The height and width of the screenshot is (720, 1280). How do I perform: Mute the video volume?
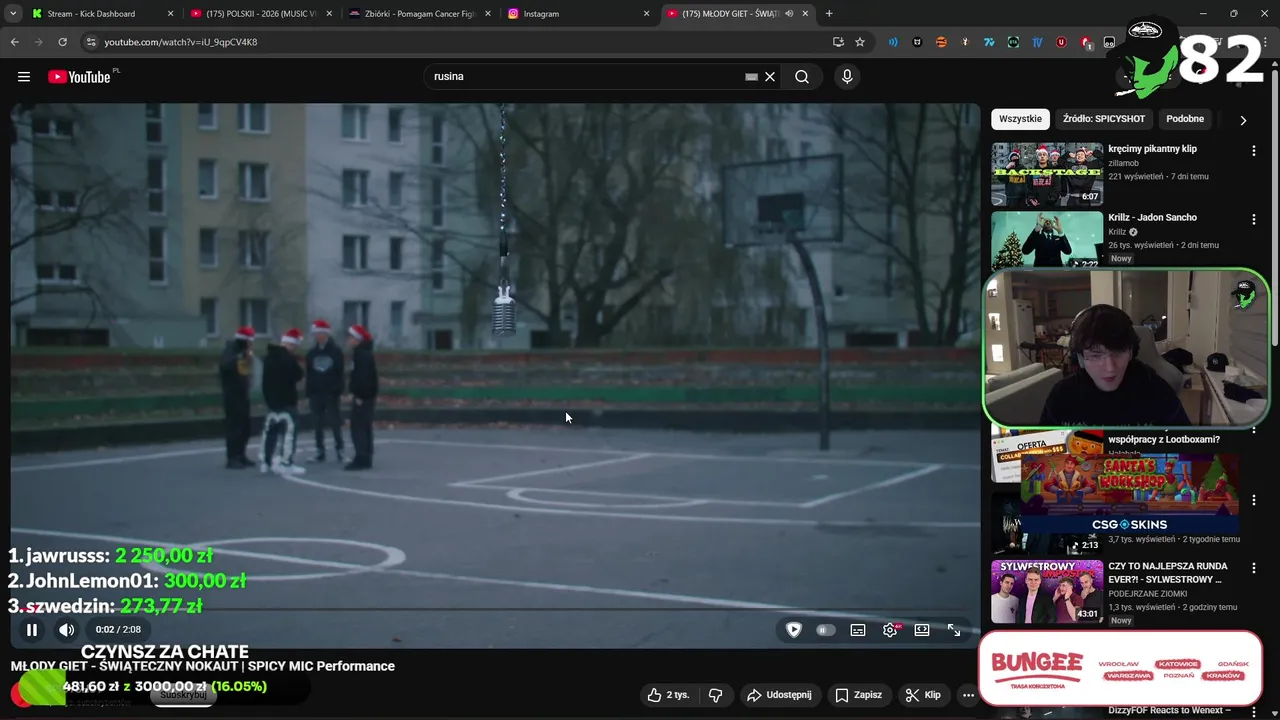[66, 630]
